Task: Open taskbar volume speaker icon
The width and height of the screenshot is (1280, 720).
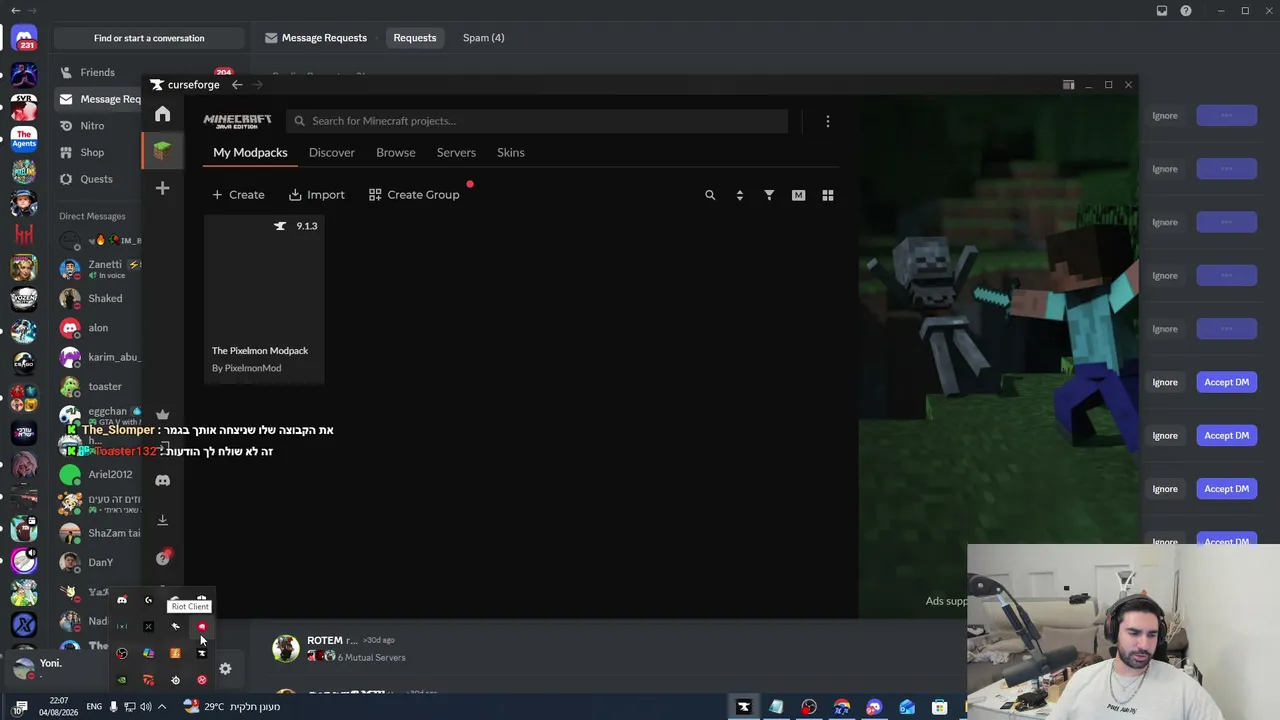Action: [146, 707]
